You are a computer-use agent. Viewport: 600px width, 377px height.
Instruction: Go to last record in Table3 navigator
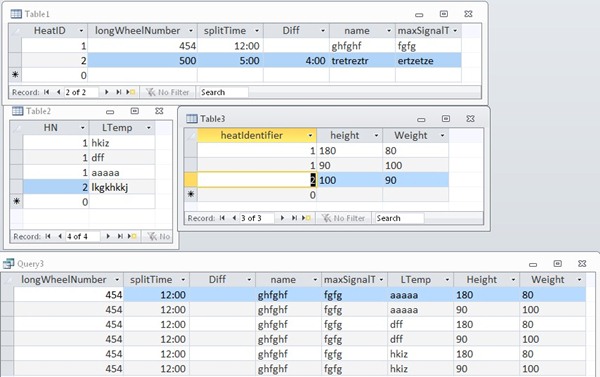click(294, 218)
